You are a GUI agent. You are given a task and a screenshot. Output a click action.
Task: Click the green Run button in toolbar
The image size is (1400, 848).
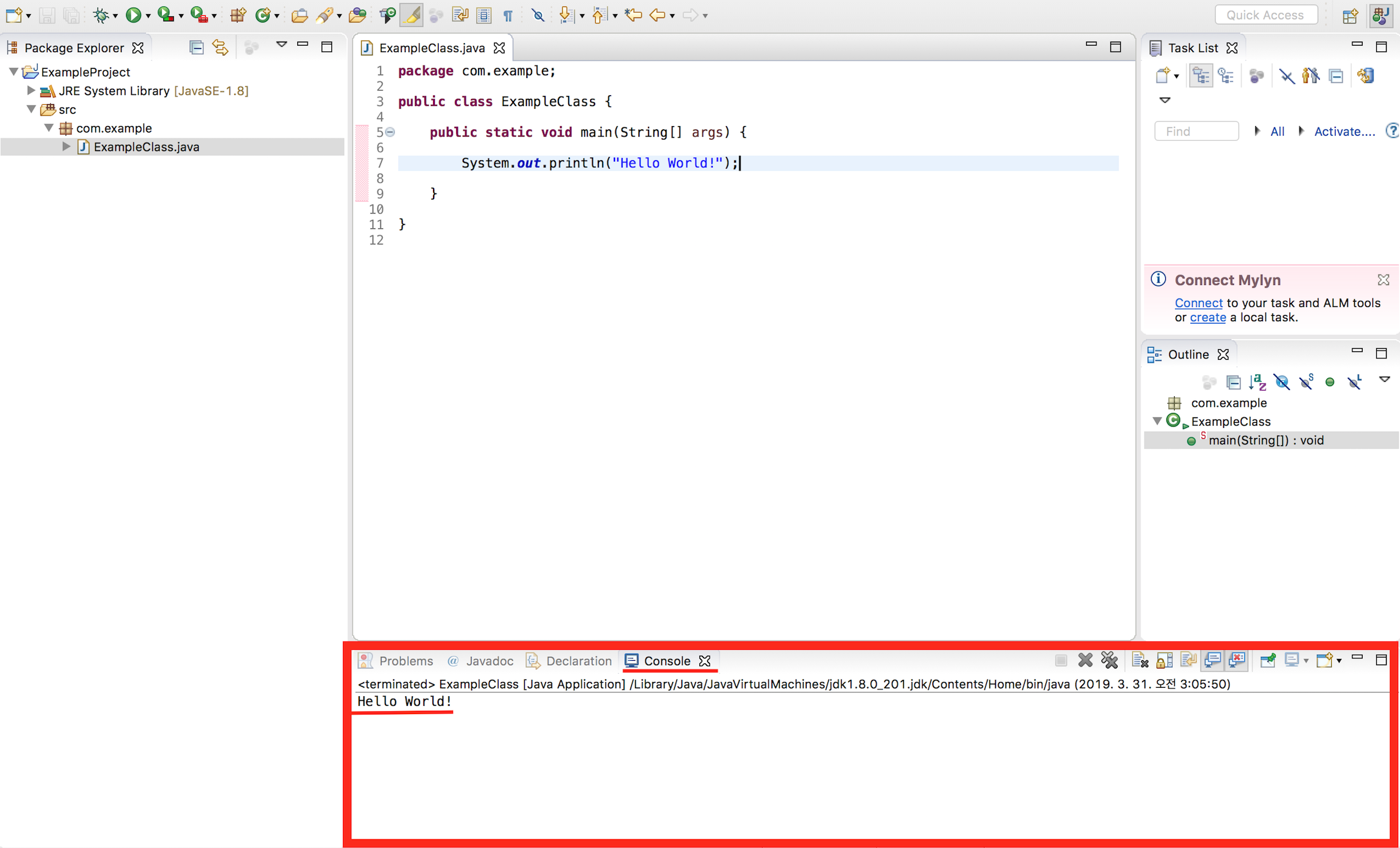(x=133, y=15)
